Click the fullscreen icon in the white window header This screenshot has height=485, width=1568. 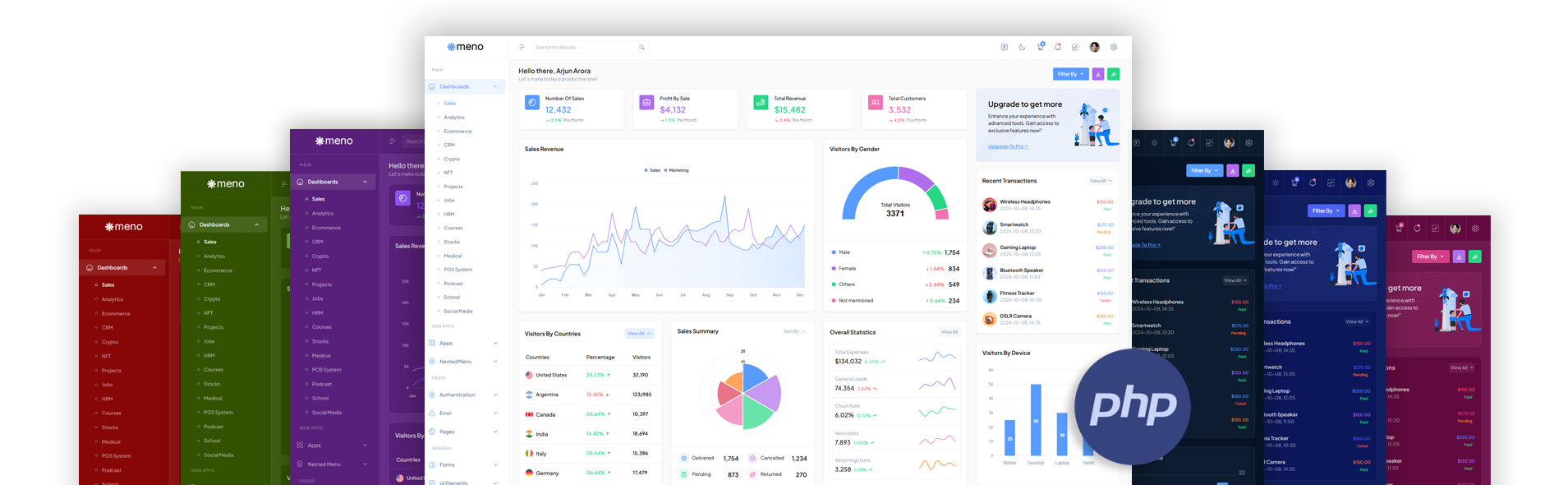pyautogui.click(x=1075, y=48)
